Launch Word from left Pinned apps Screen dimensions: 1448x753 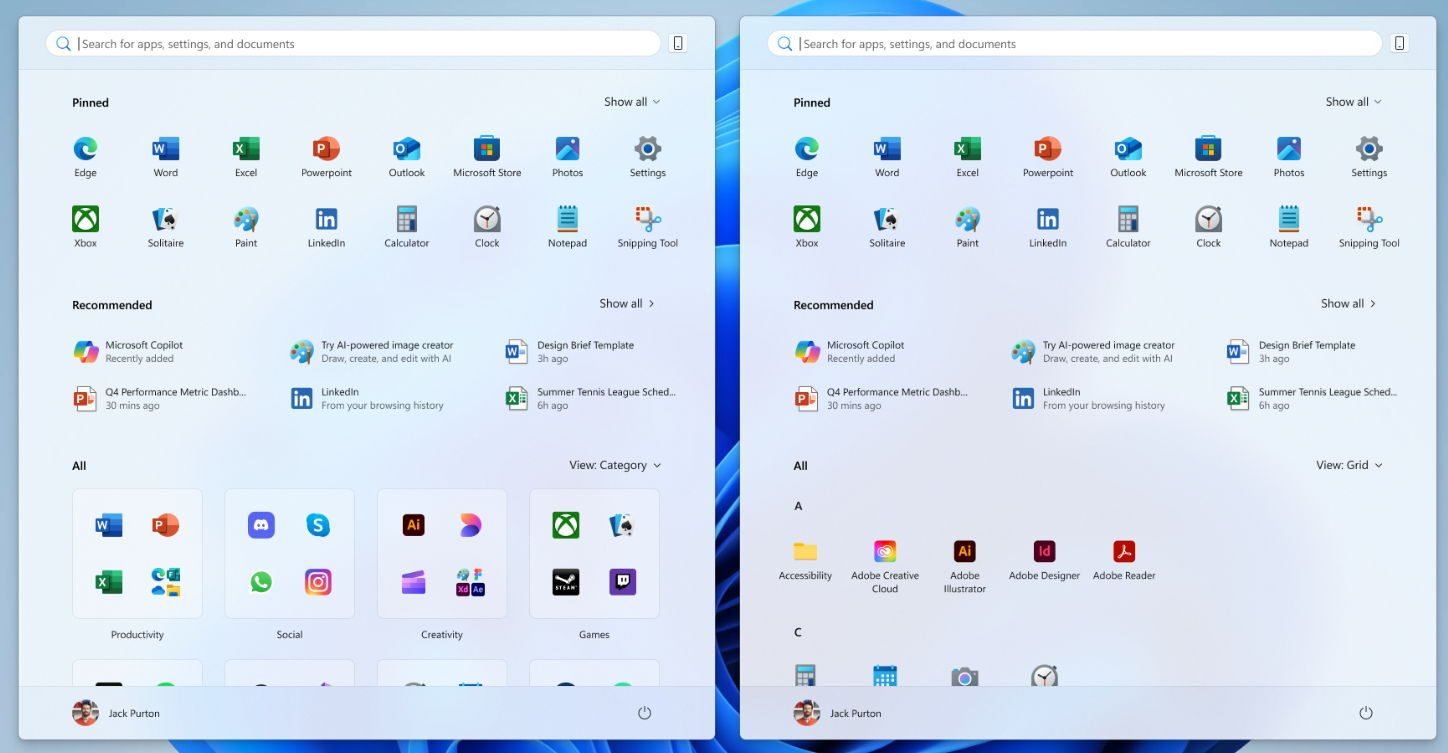click(165, 156)
